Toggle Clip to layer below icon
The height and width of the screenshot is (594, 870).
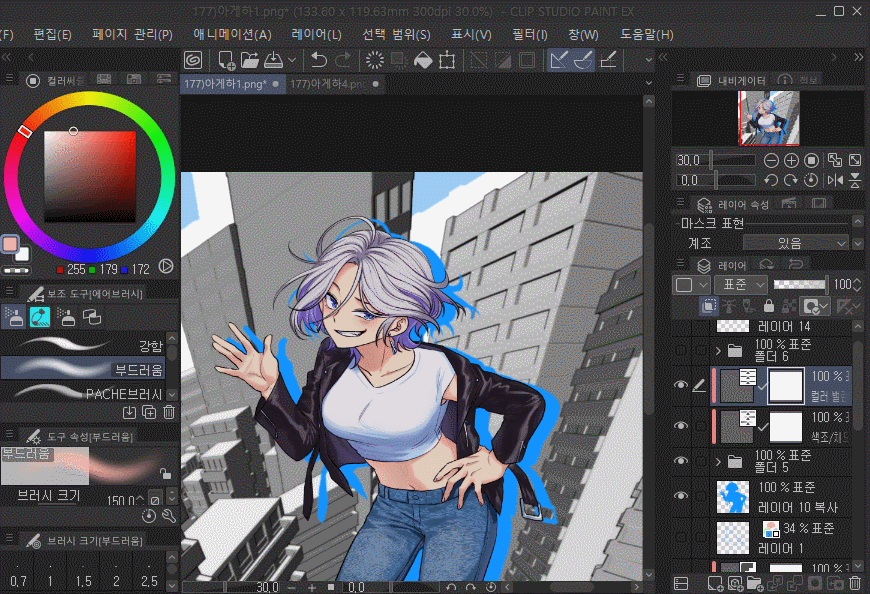(709, 306)
